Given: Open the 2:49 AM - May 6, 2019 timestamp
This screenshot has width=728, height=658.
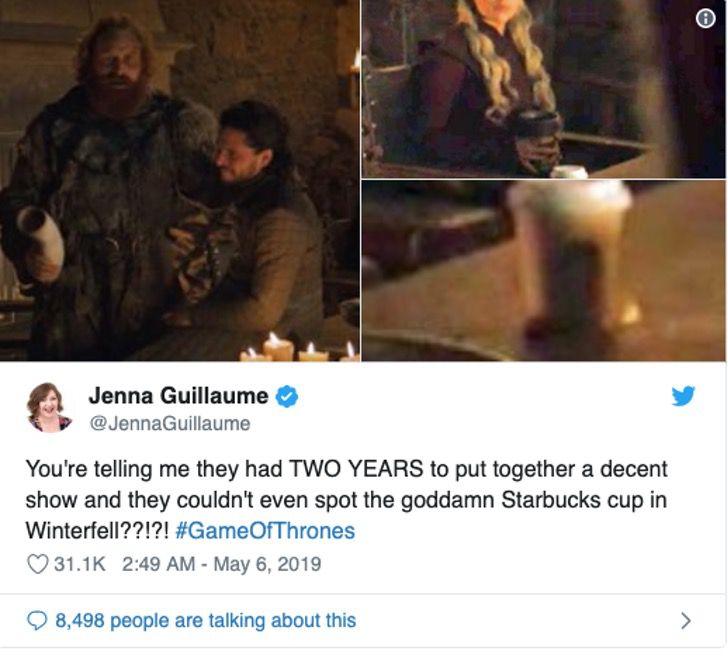Looking at the screenshot, I should tap(221, 564).
